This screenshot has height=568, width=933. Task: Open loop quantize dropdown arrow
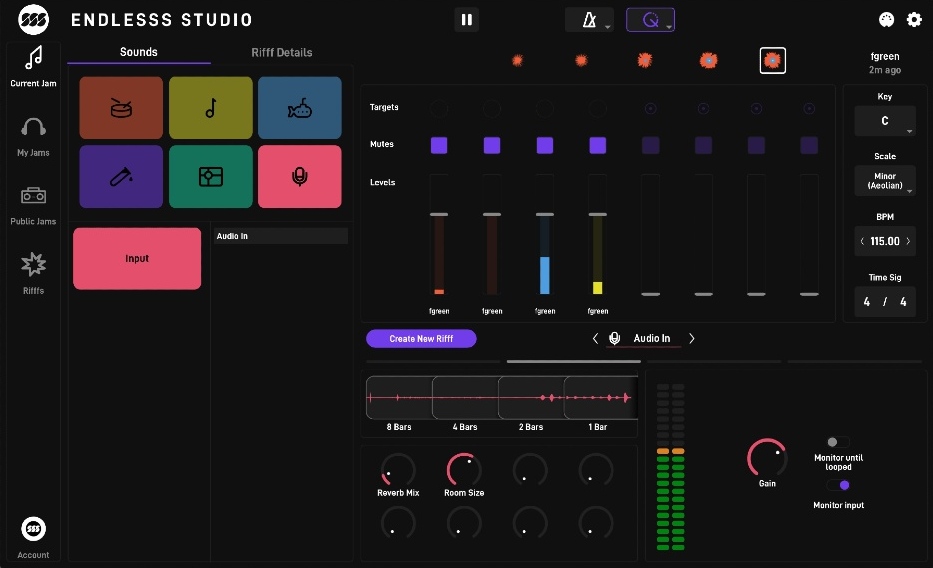(x=669, y=27)
